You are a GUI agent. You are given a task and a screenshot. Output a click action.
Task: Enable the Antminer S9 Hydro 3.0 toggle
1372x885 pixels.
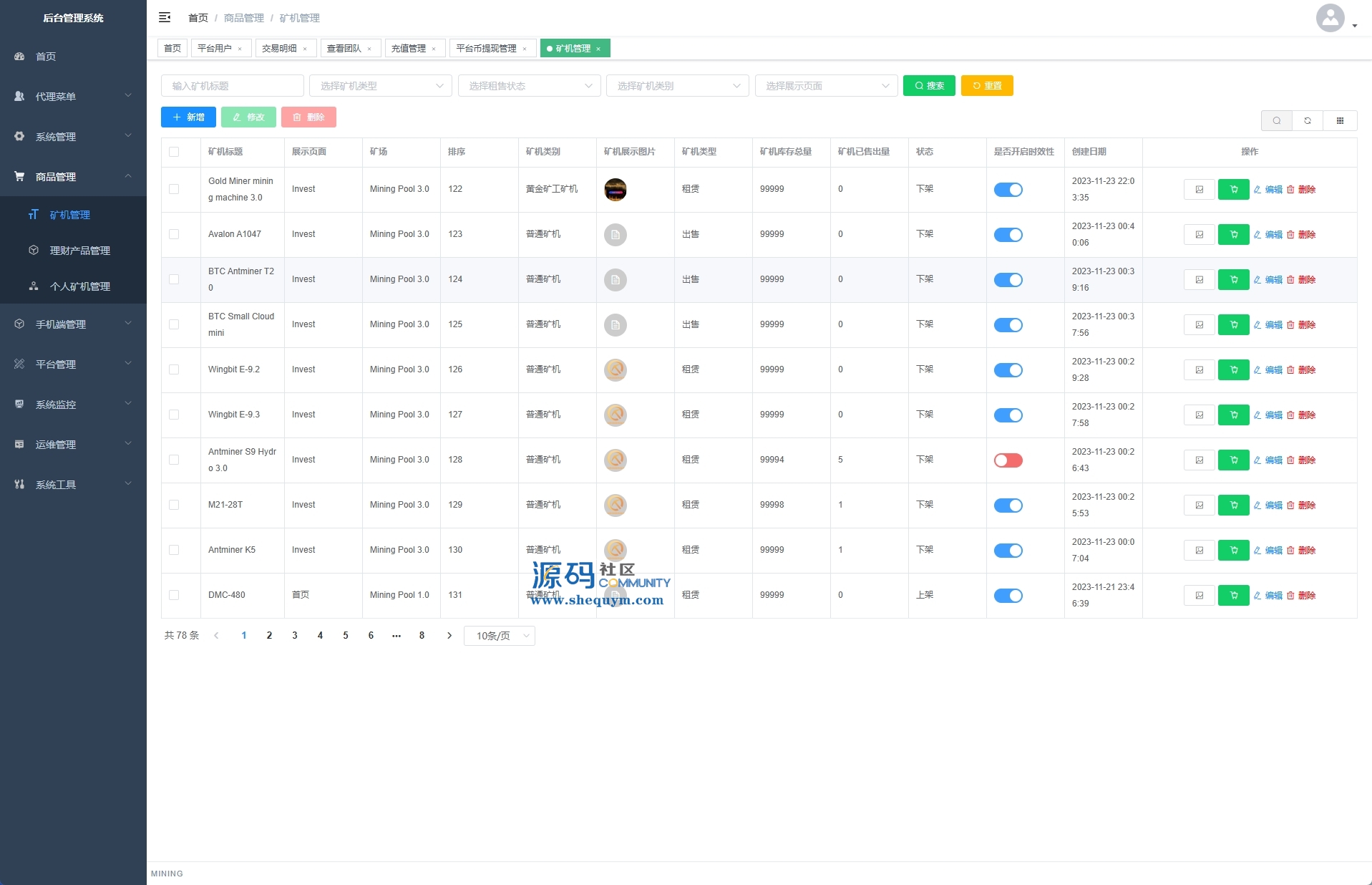(1008, 460)
